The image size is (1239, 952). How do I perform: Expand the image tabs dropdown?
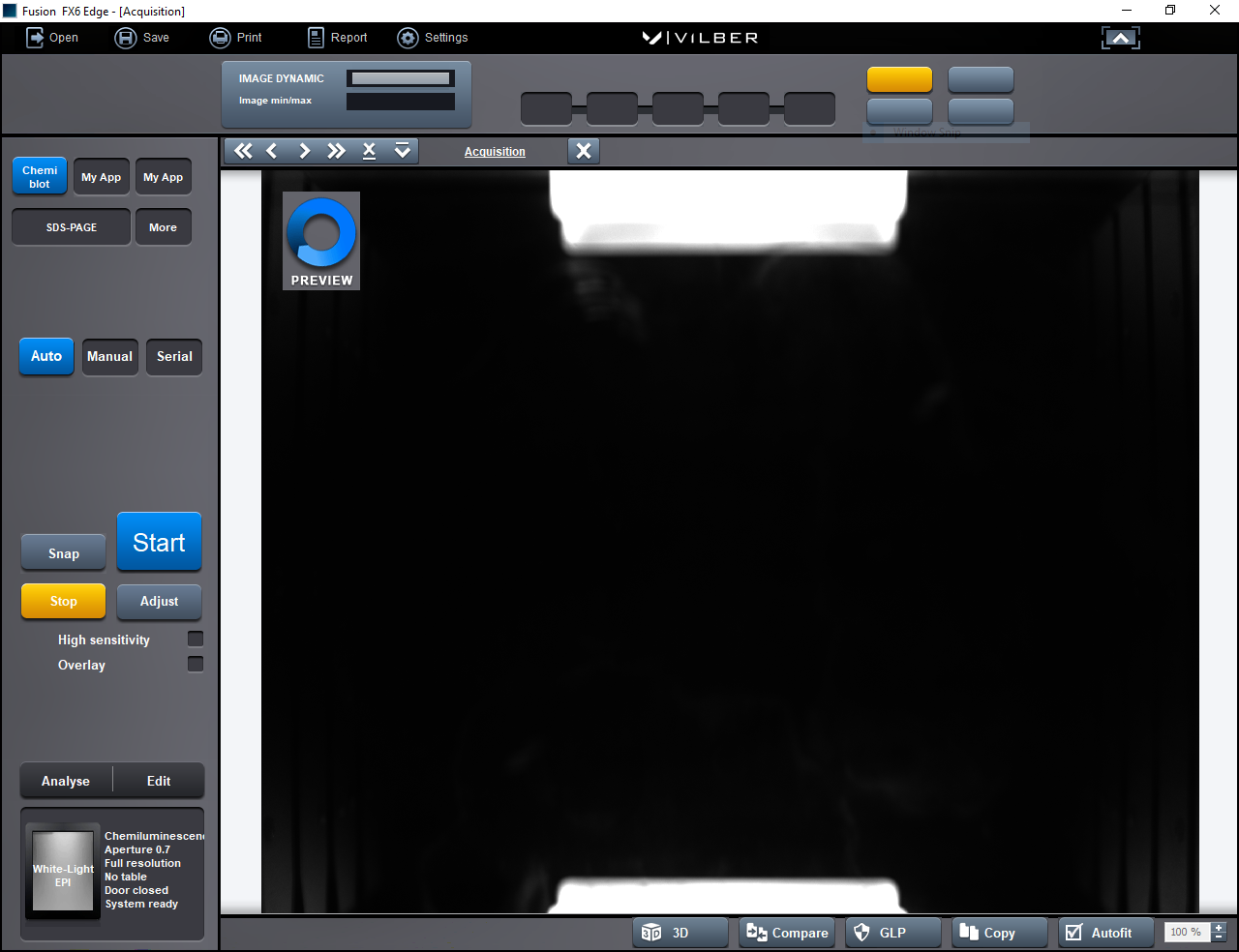tap(402, 151)
